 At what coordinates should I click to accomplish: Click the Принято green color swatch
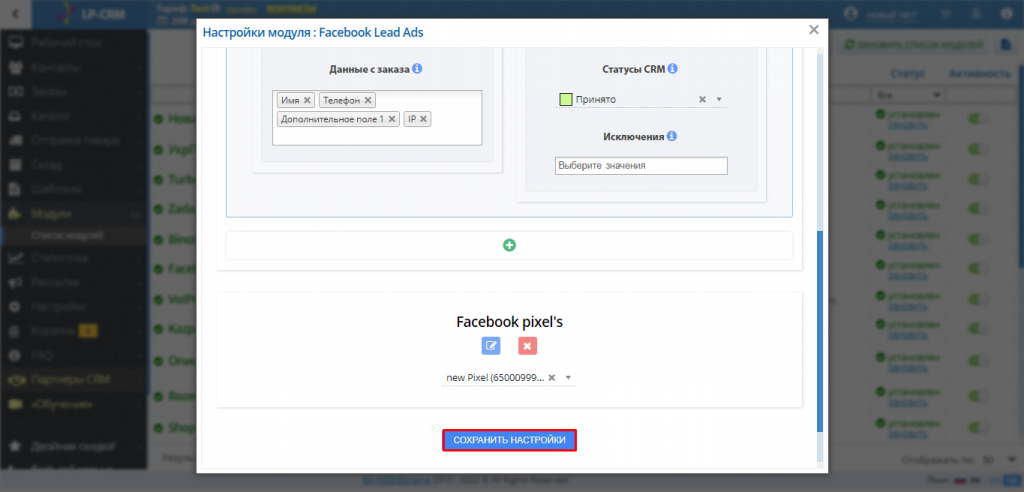pyautogui.click(x=566, y=99)
